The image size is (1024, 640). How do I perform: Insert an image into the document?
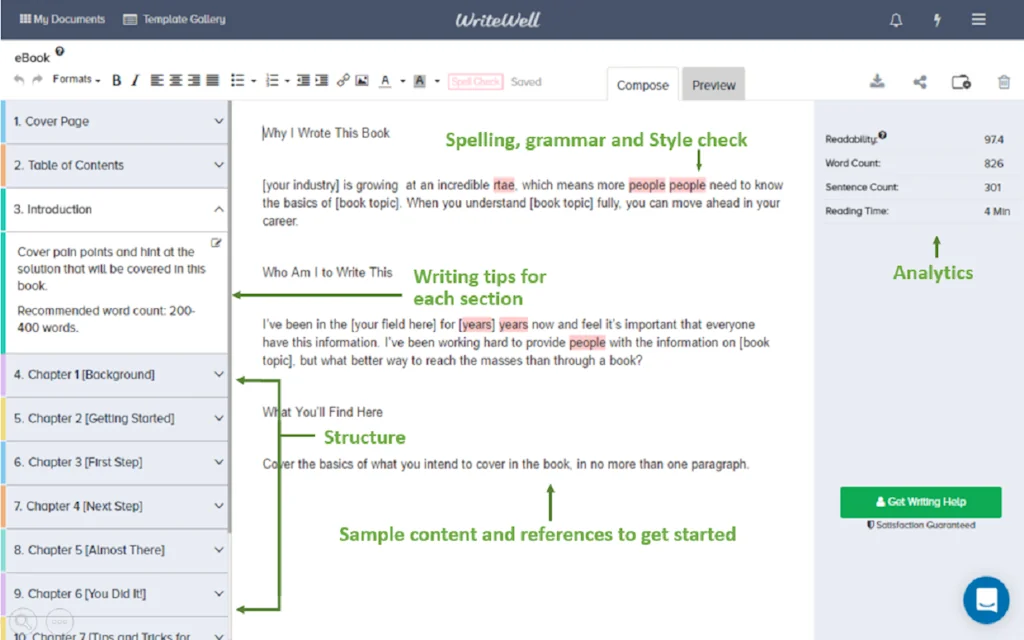(361, 80)
